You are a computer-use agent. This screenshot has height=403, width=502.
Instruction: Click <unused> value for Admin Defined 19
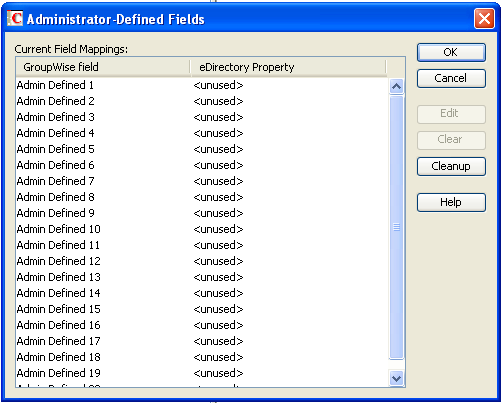[x=218, y=373]
